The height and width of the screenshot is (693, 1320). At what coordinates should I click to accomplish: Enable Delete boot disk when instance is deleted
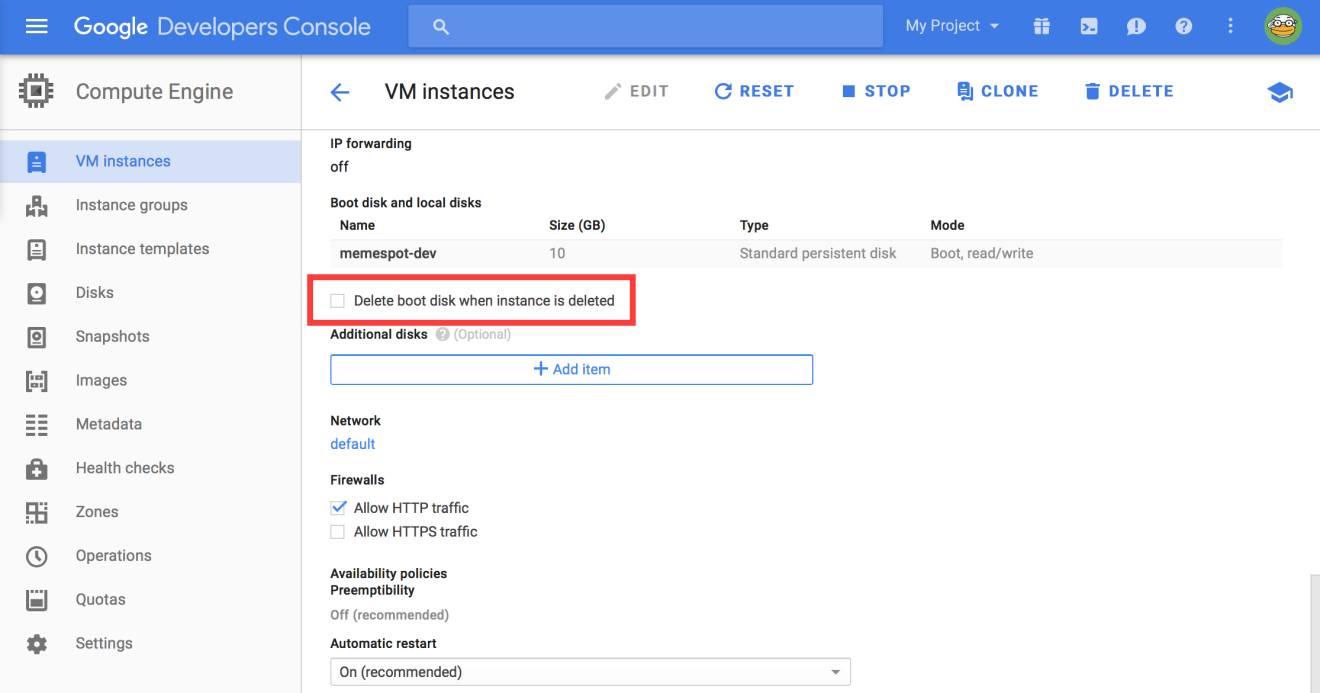coord(338,300)
